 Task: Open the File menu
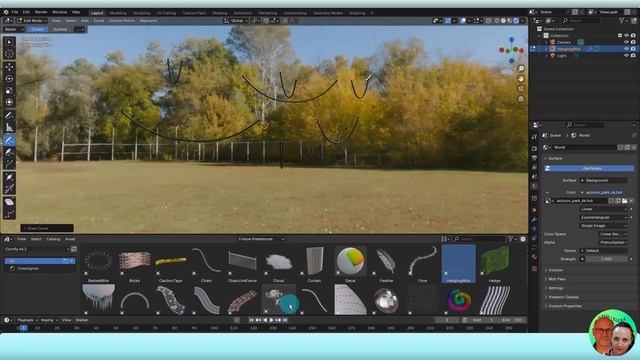tap(15, 12)
